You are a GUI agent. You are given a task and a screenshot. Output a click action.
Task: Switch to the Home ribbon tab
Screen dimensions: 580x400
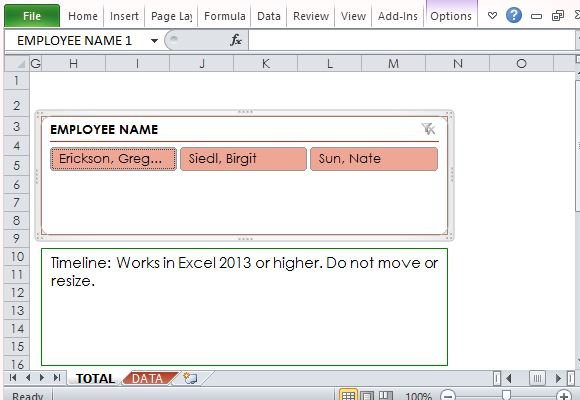pyautogui.click(x=83, y=16)
